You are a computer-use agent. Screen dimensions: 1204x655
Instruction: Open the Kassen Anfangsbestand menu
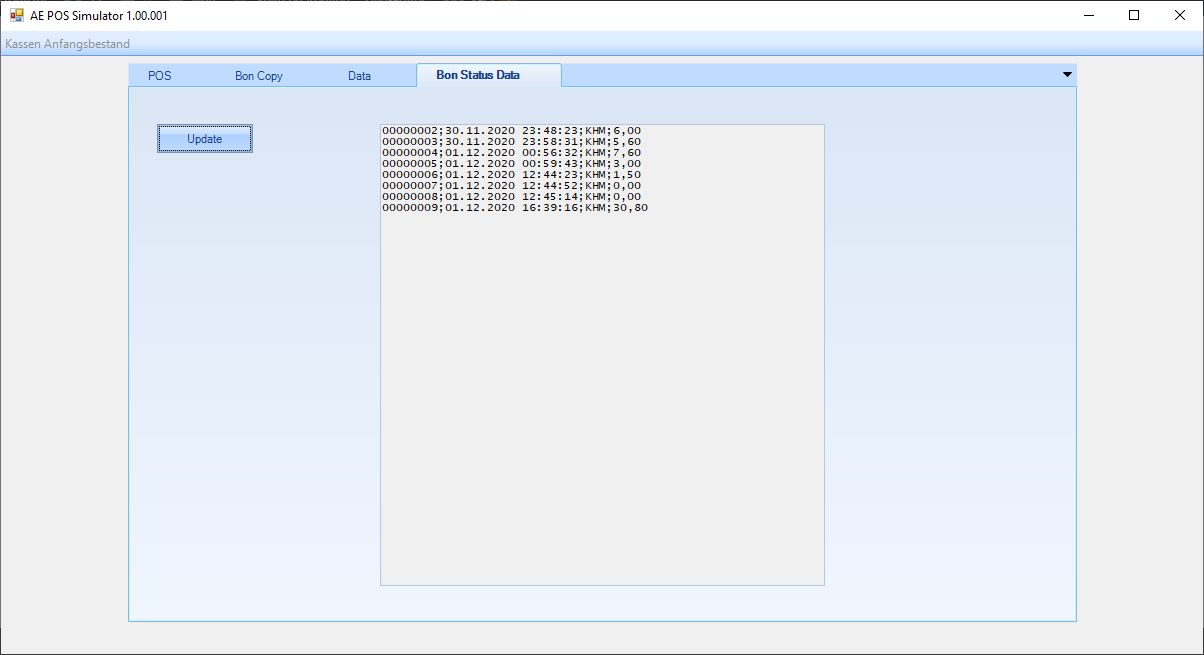(x=67, y=44)
